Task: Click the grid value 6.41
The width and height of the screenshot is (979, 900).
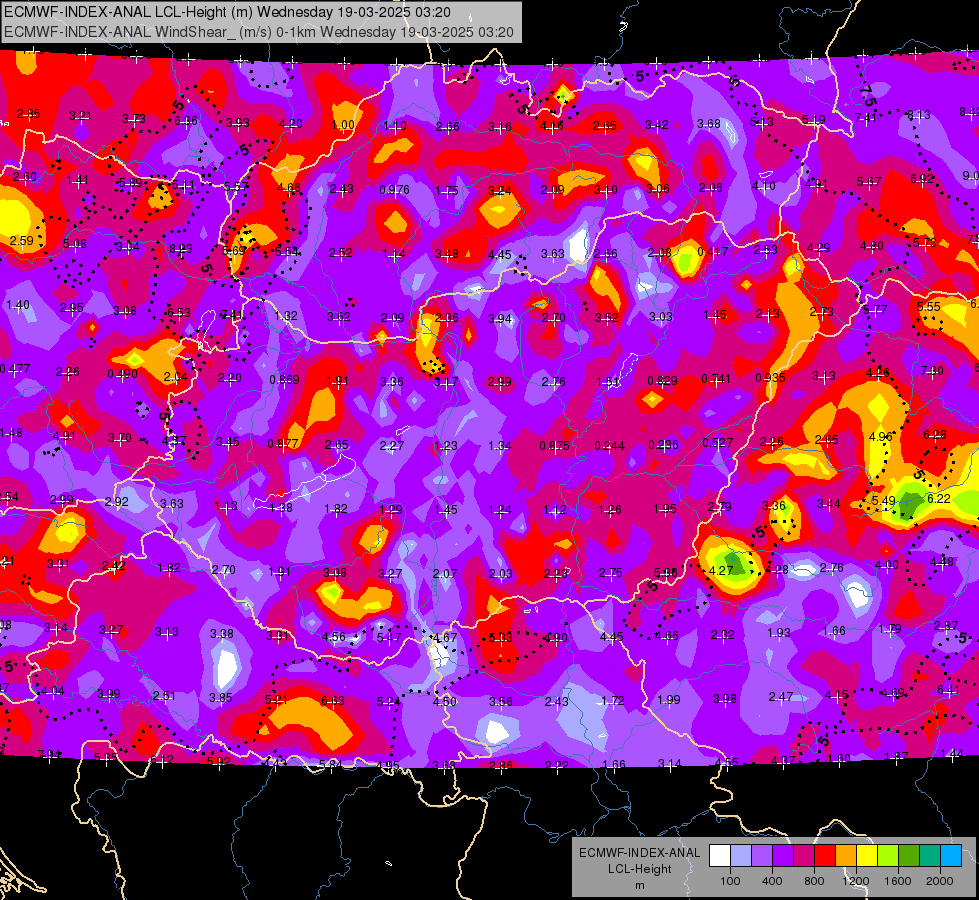Action: (948, 690)
